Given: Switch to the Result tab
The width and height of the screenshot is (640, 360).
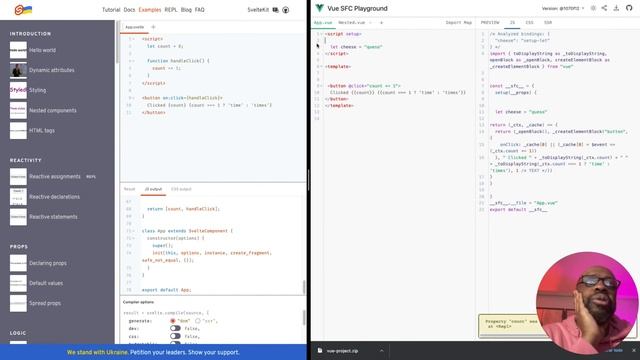Looking at the screenshot, I should (129, 189).
